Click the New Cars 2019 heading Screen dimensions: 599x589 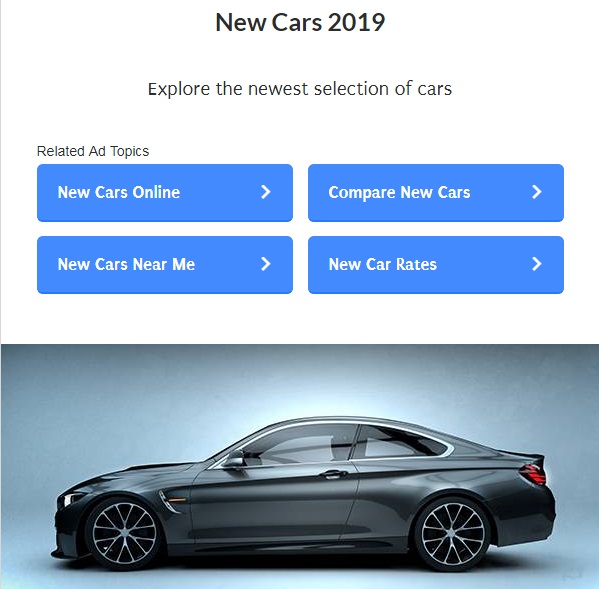tap(300, 23)
